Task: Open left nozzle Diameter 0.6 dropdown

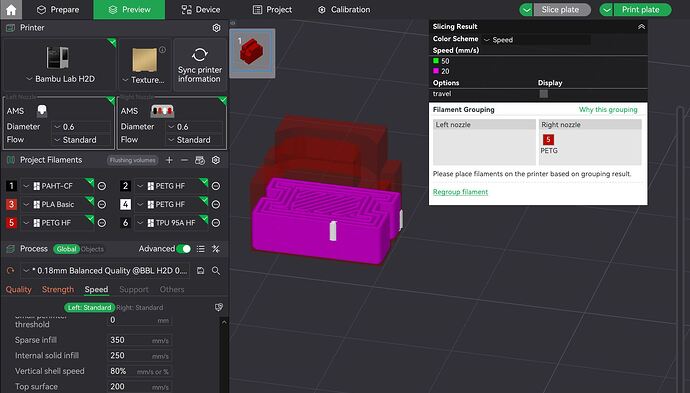Action: click(81, 127)
